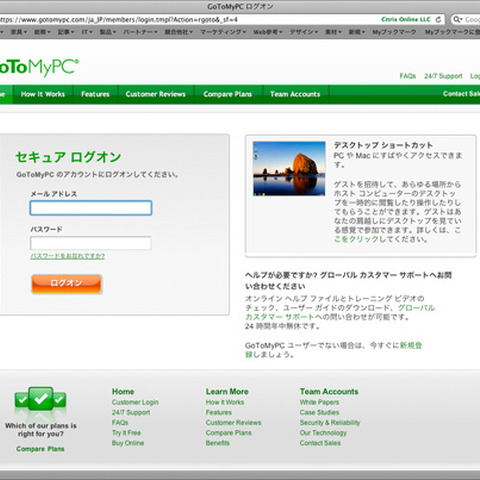The height and width of the screenshot is (480, 480).
Task: Select the Compare Plans nav tab
Action: 228,94
